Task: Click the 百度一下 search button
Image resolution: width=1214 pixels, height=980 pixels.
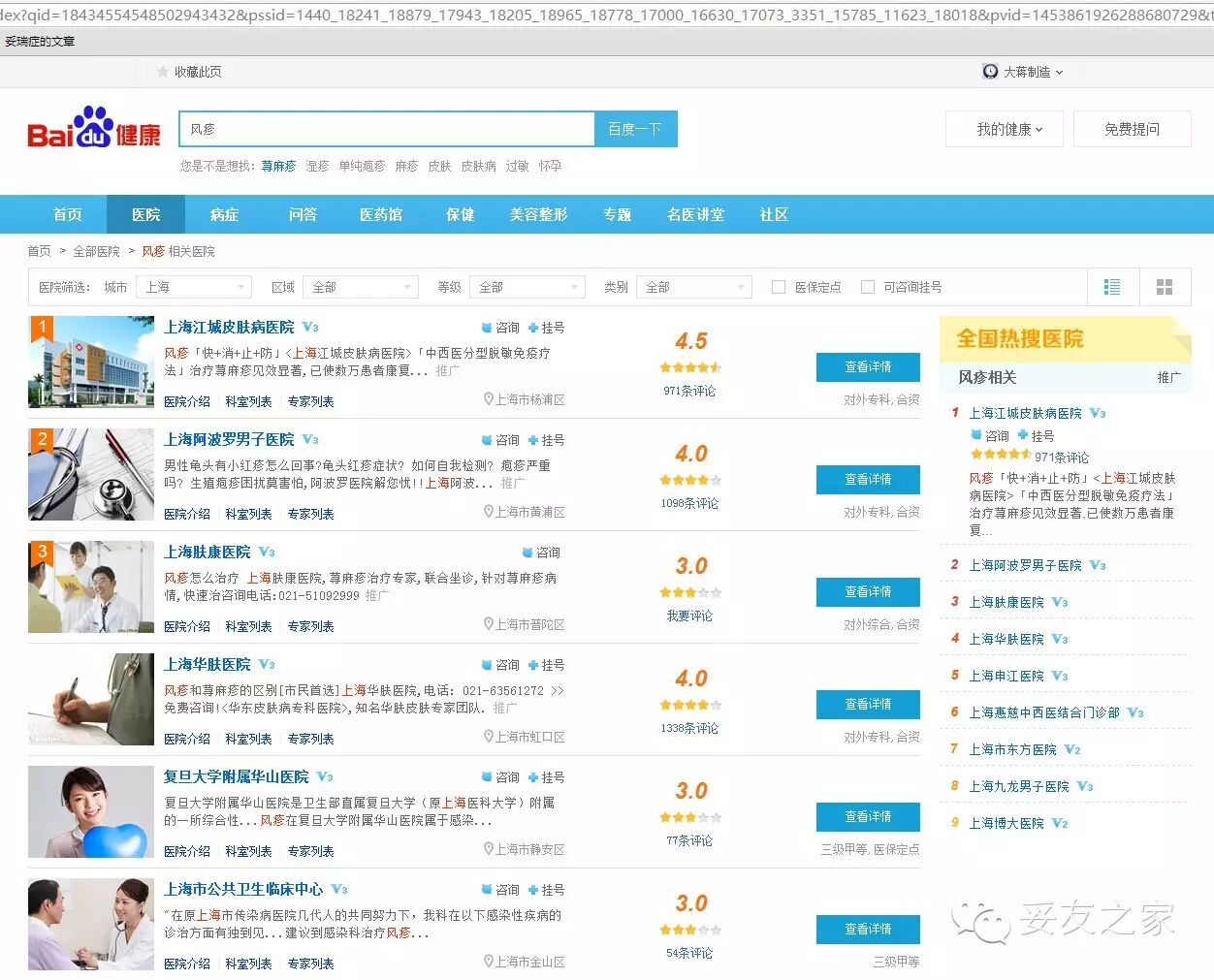Action: 635,129
